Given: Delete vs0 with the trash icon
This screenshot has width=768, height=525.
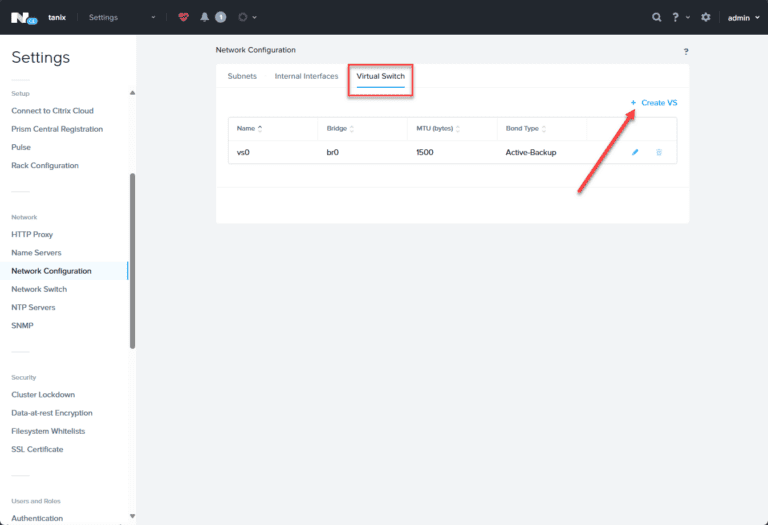Looking at the screenshot, I should (x=659, y=152).
